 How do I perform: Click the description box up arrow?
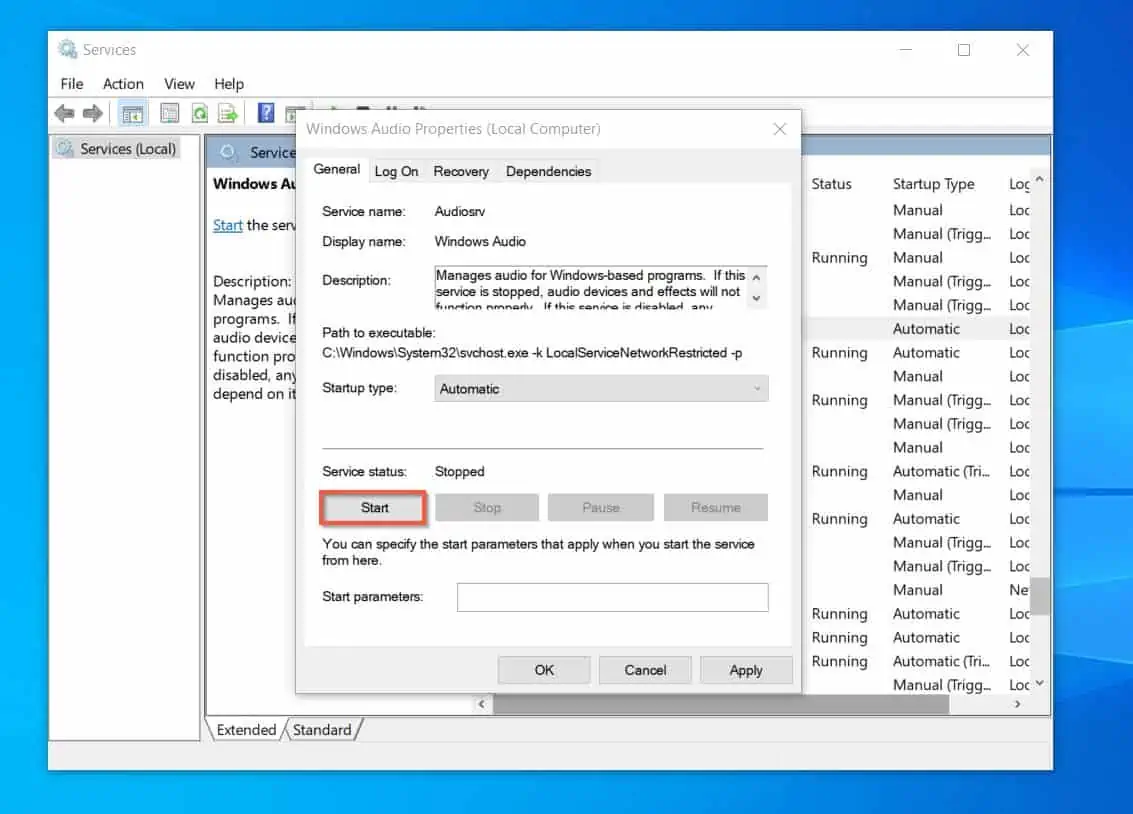(756, 277)
